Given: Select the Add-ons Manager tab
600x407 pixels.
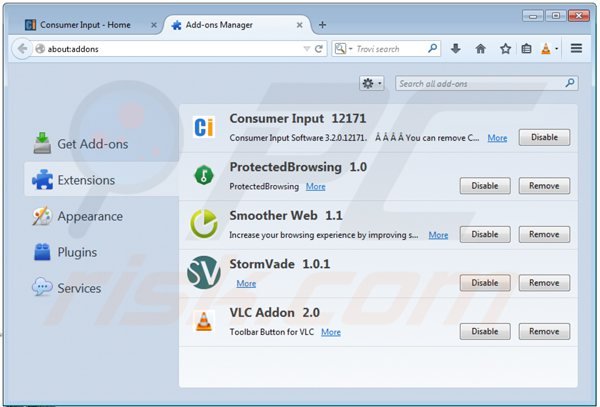Looking at the screenshot, I should [237, 25].
